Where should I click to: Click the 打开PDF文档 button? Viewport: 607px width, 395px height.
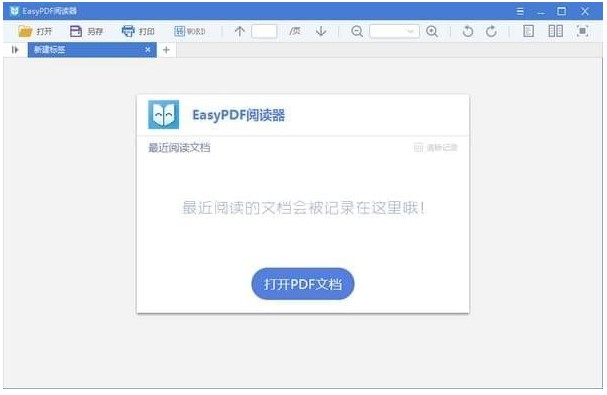click(x=303, y=284)
